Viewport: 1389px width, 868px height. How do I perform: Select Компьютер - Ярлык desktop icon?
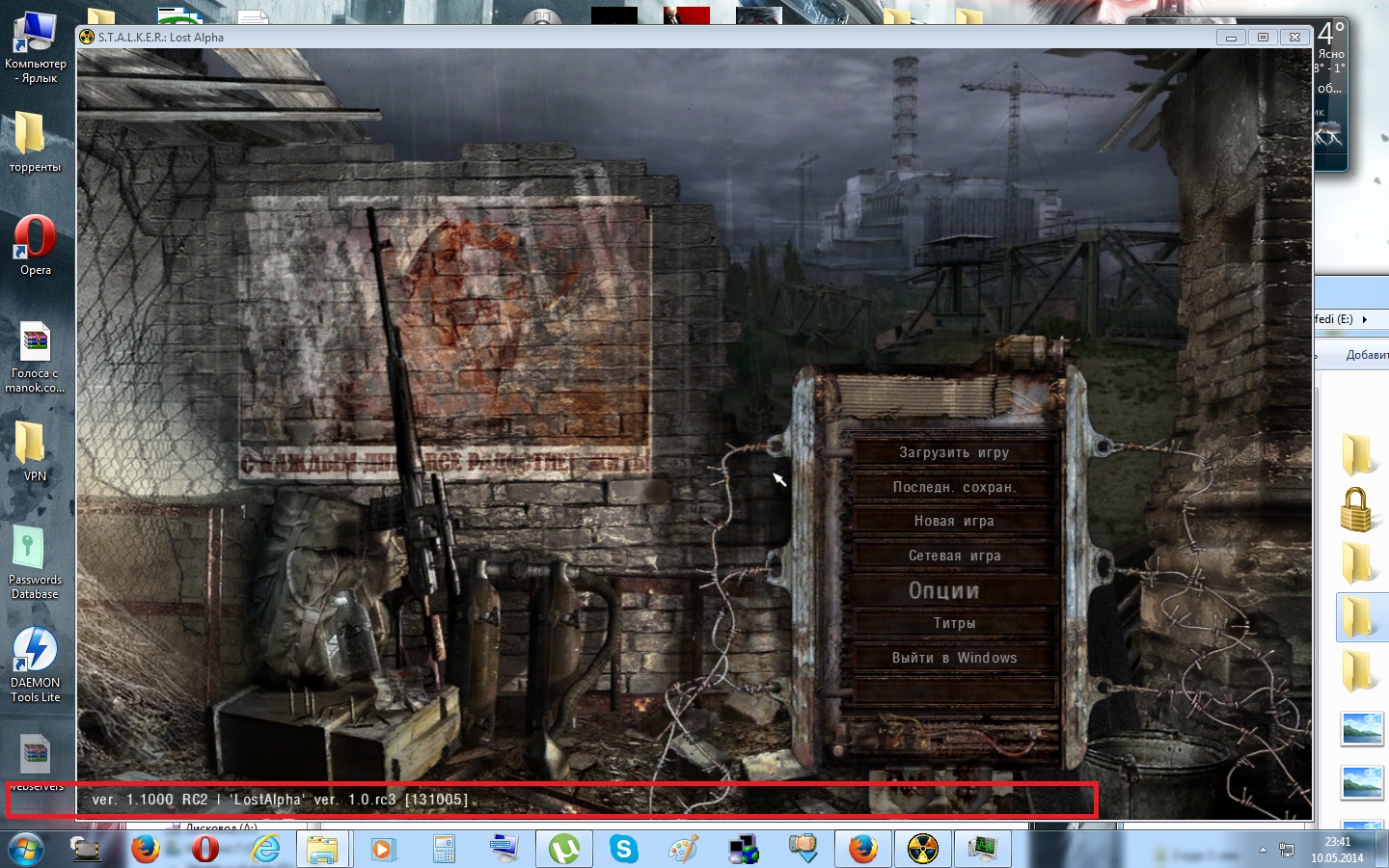(36, 46)
